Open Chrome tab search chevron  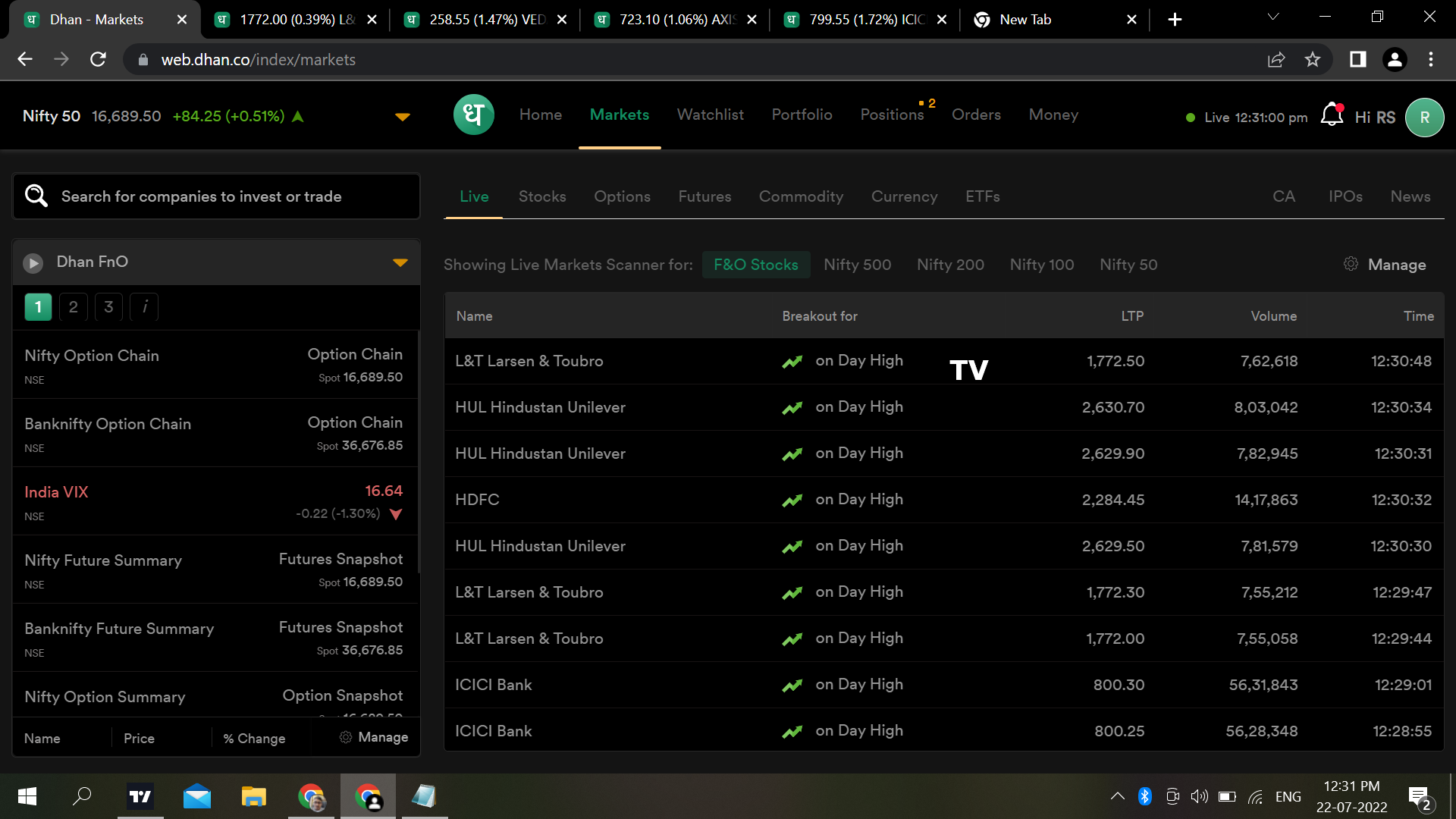1273,17
